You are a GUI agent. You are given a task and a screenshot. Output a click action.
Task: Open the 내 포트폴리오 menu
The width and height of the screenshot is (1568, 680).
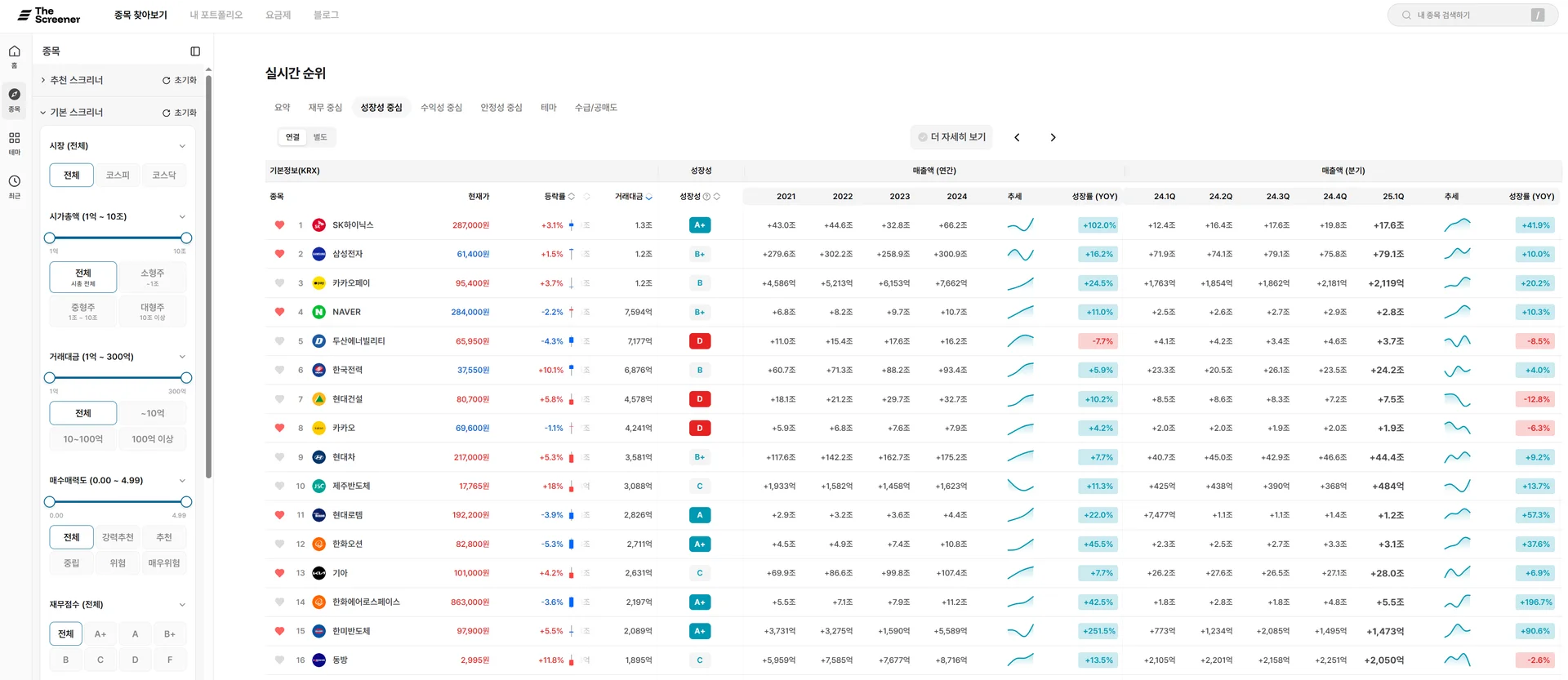tap(216, 15)
